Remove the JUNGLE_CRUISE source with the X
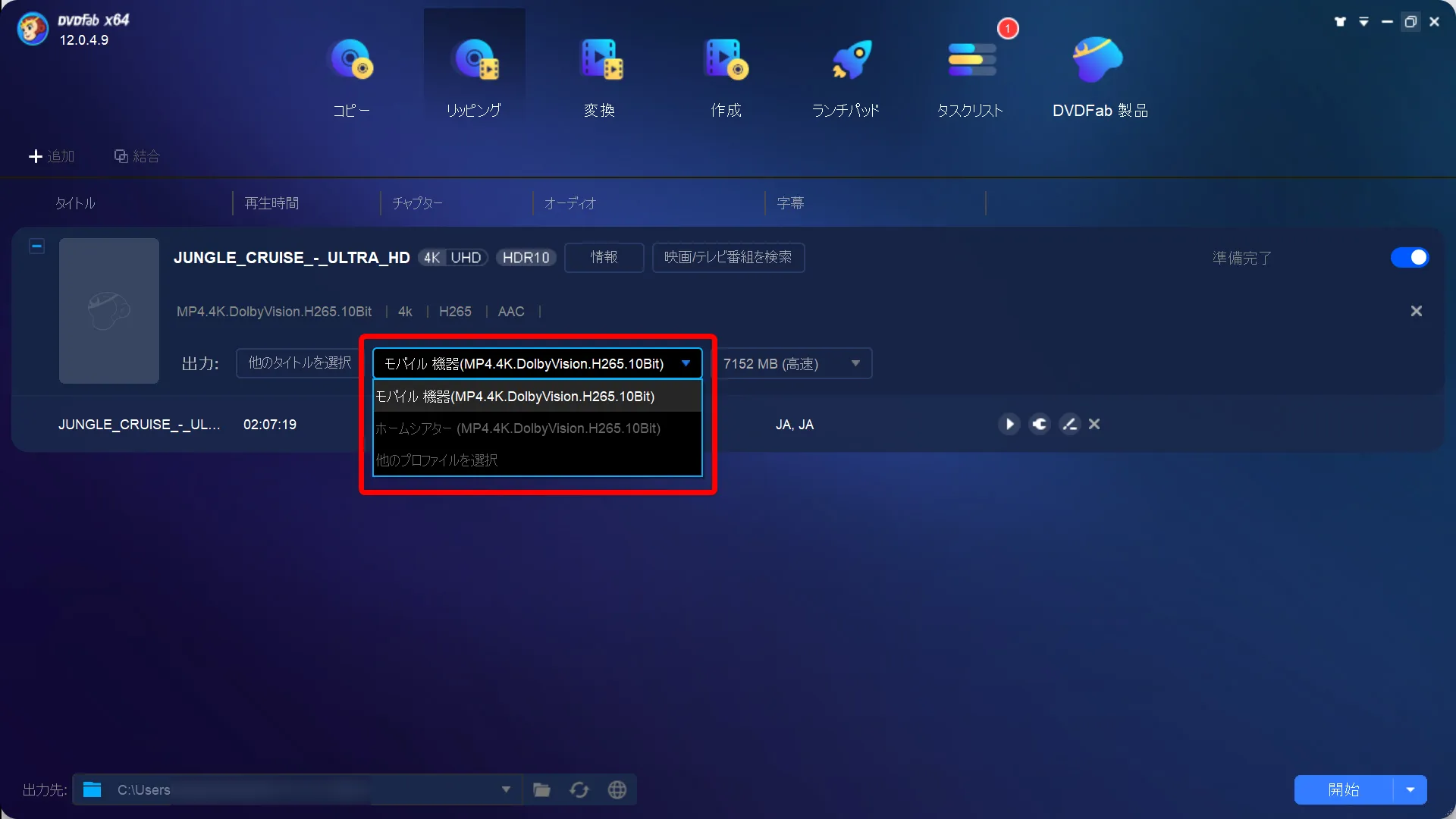Screen dimensions: 1456x819 click(1416, 311)
